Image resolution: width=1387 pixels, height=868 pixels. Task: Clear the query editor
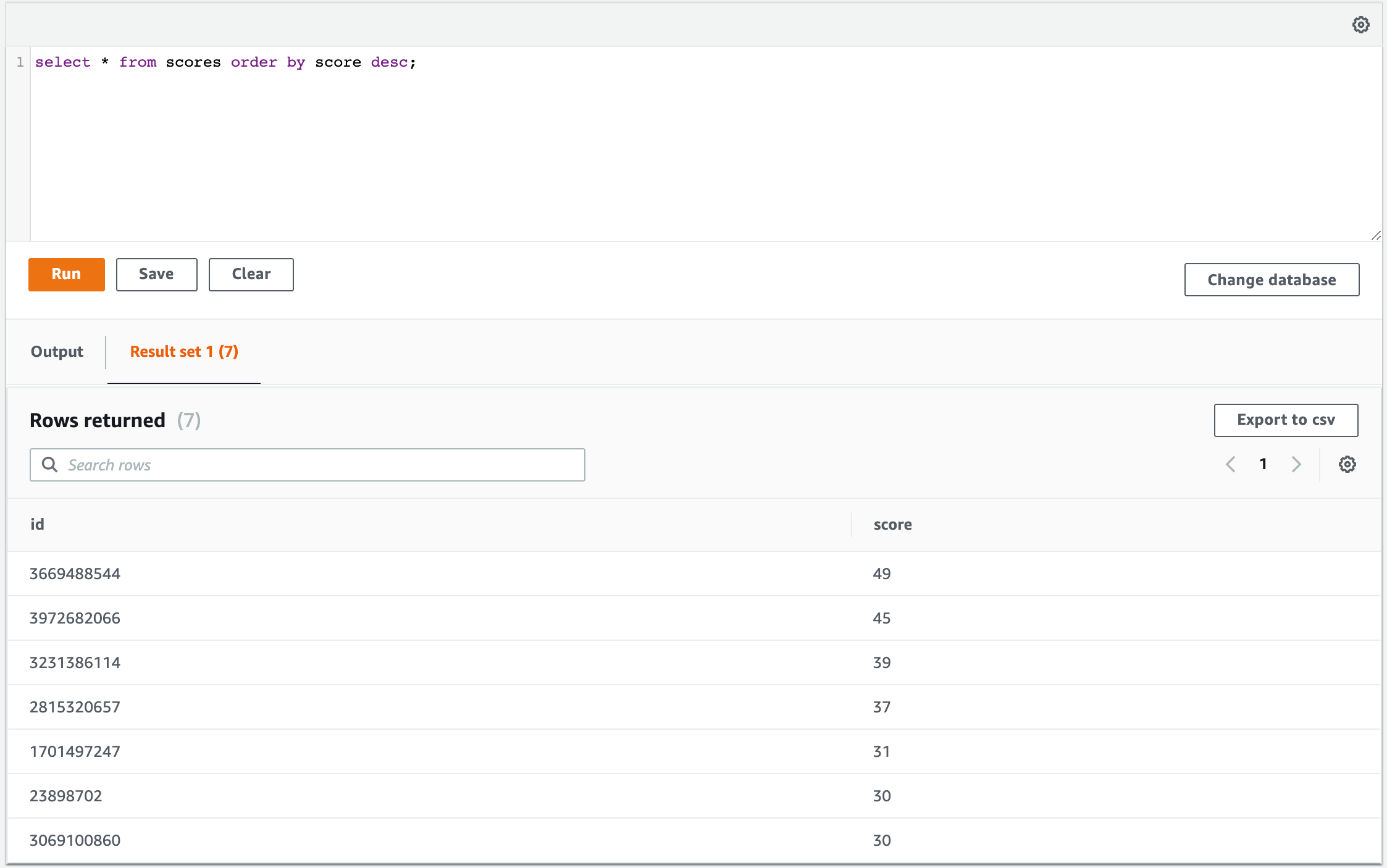tap(251, 274)
